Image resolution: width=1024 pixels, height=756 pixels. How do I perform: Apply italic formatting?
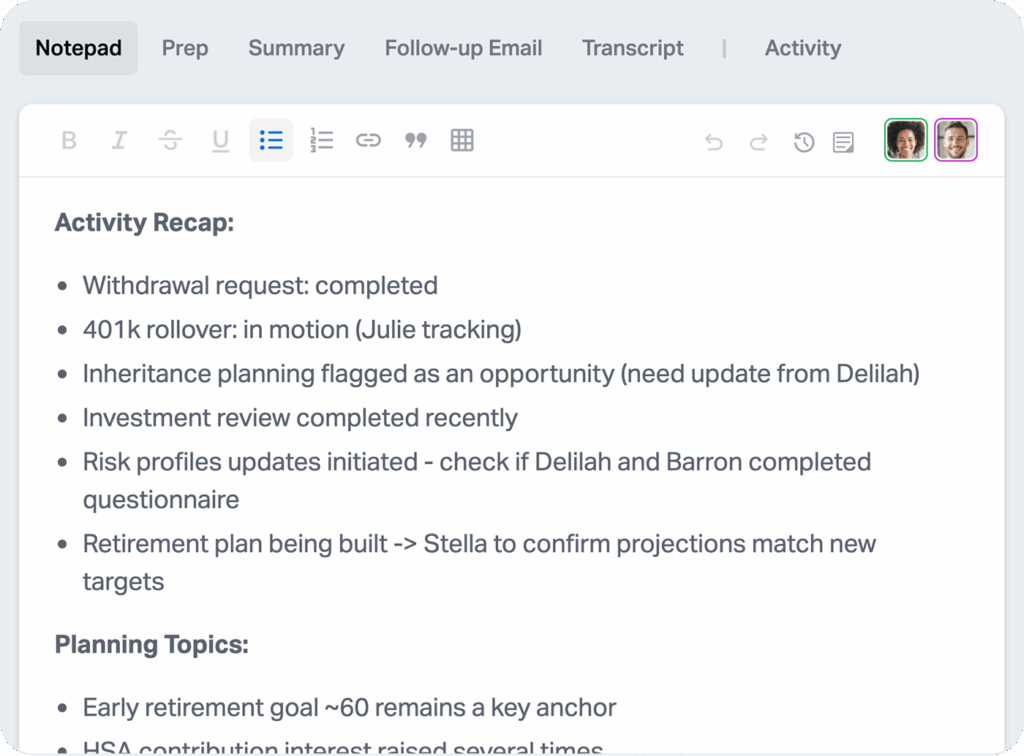tap(119, 141)
